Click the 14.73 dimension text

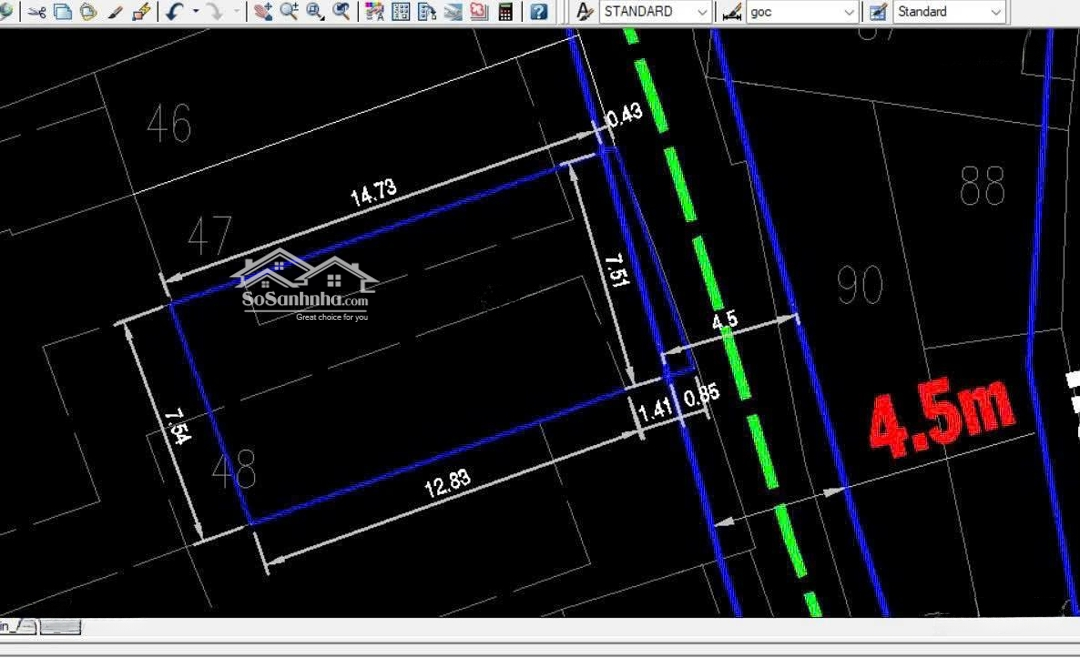(x=374, y=192)
